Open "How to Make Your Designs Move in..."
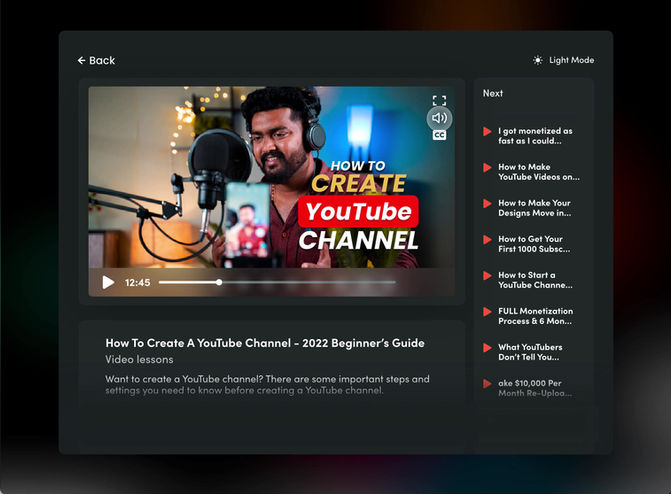Screen dimensions: 671x494 pyautogui.click(x=534, y=208)
